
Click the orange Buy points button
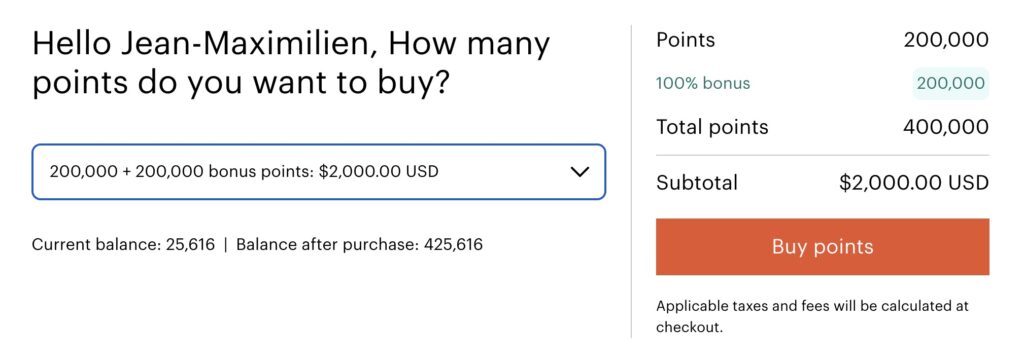click(822, 247)
